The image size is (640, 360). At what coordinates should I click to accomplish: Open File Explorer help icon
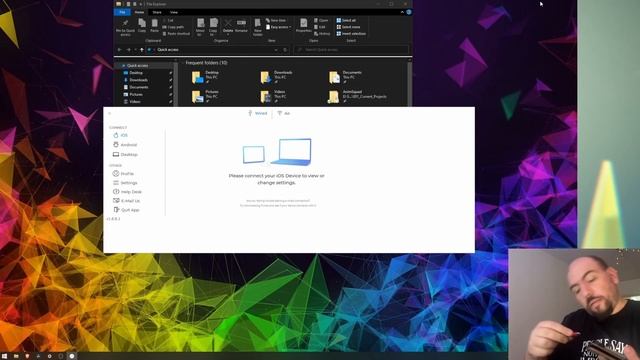[x=409, y=12]
